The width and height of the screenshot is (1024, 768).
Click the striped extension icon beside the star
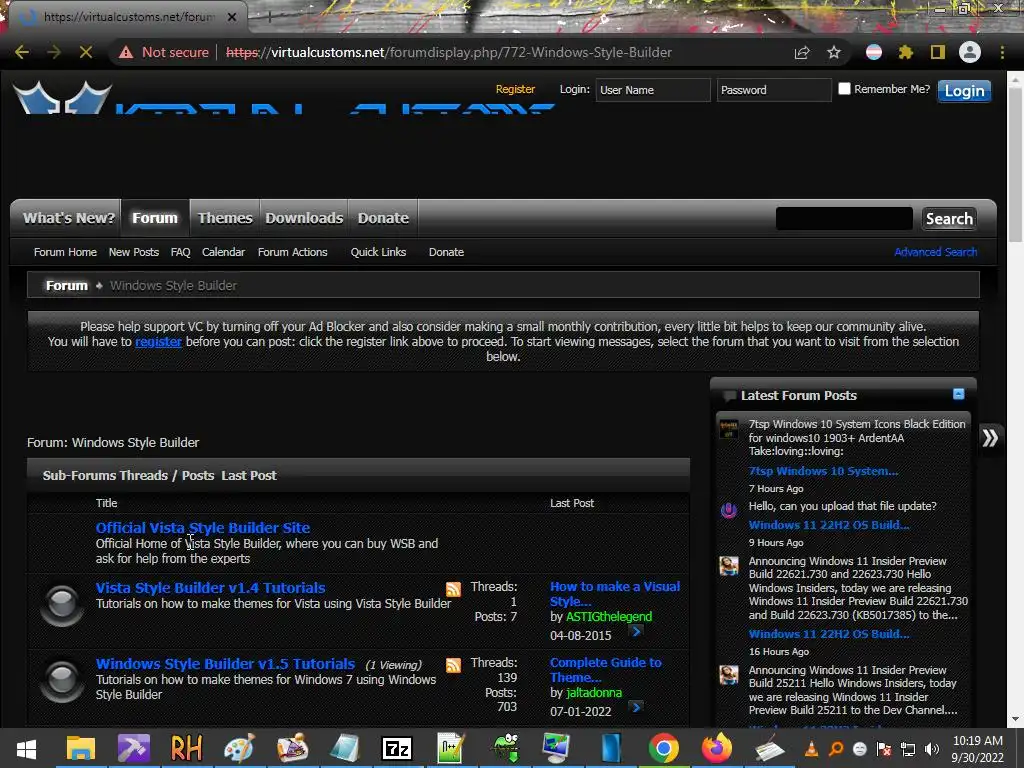[874, 52]
